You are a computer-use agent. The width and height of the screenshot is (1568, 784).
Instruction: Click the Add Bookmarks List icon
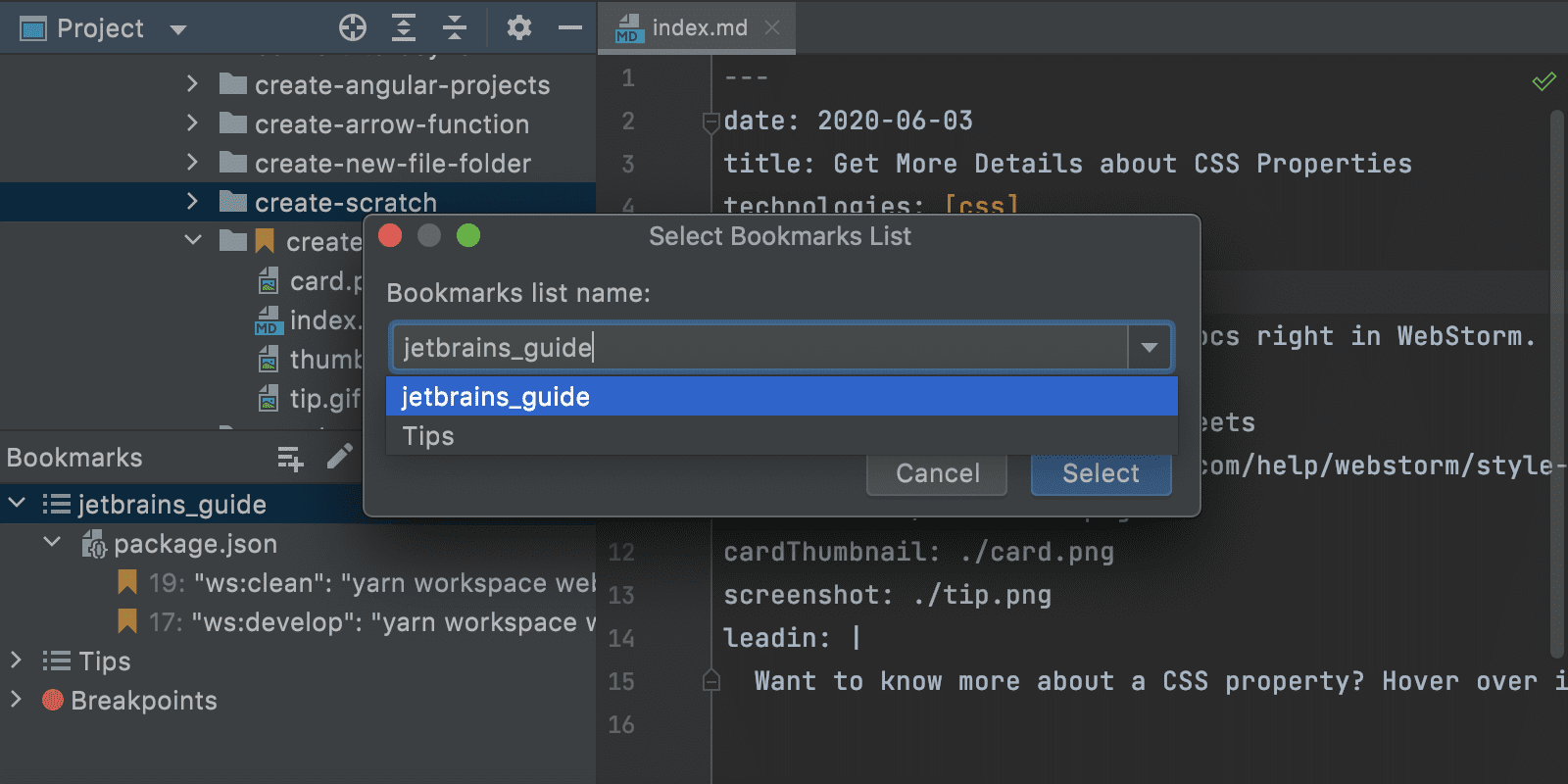[x=290, y=458]
